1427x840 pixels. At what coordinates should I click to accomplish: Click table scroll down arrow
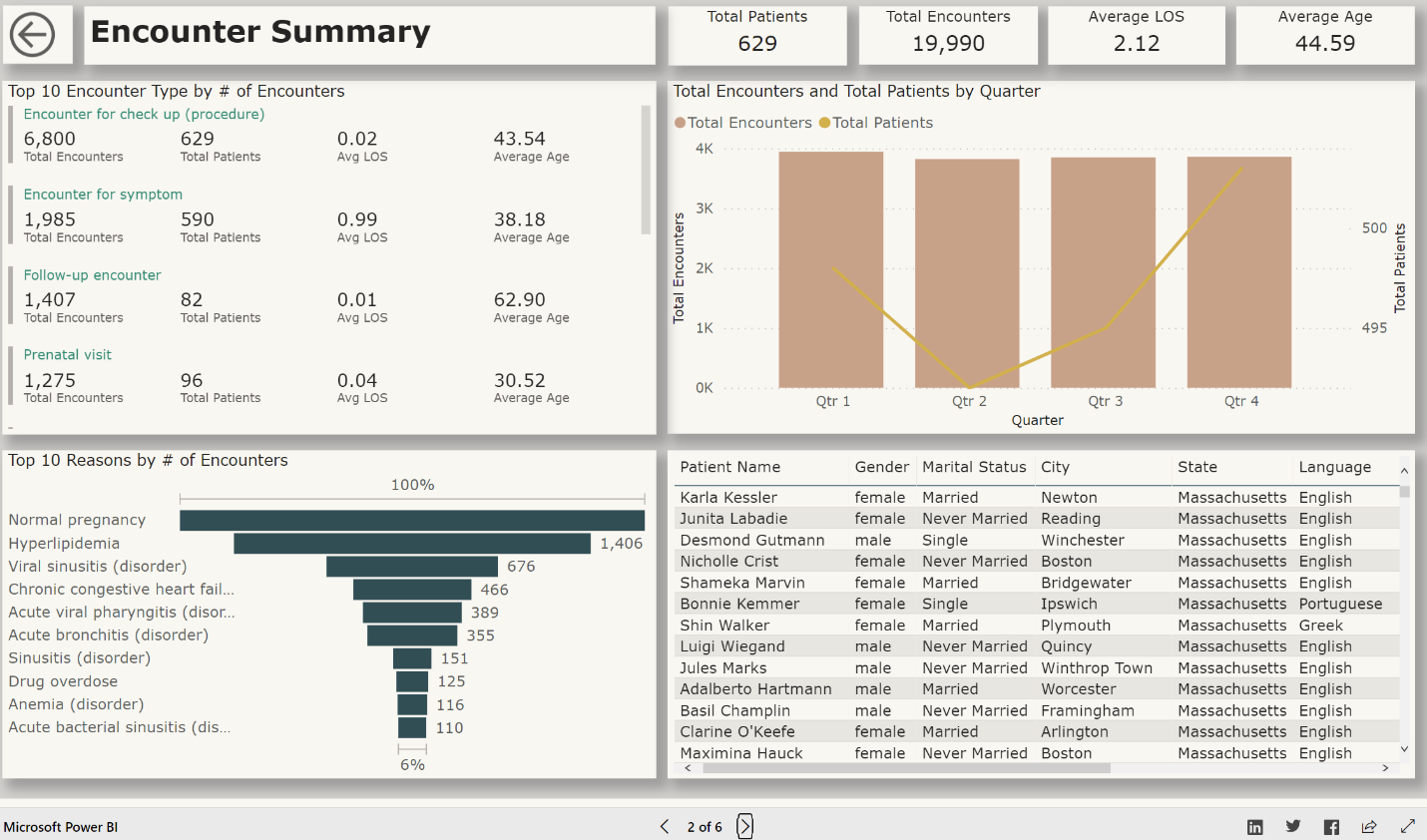pos(1404,748)
